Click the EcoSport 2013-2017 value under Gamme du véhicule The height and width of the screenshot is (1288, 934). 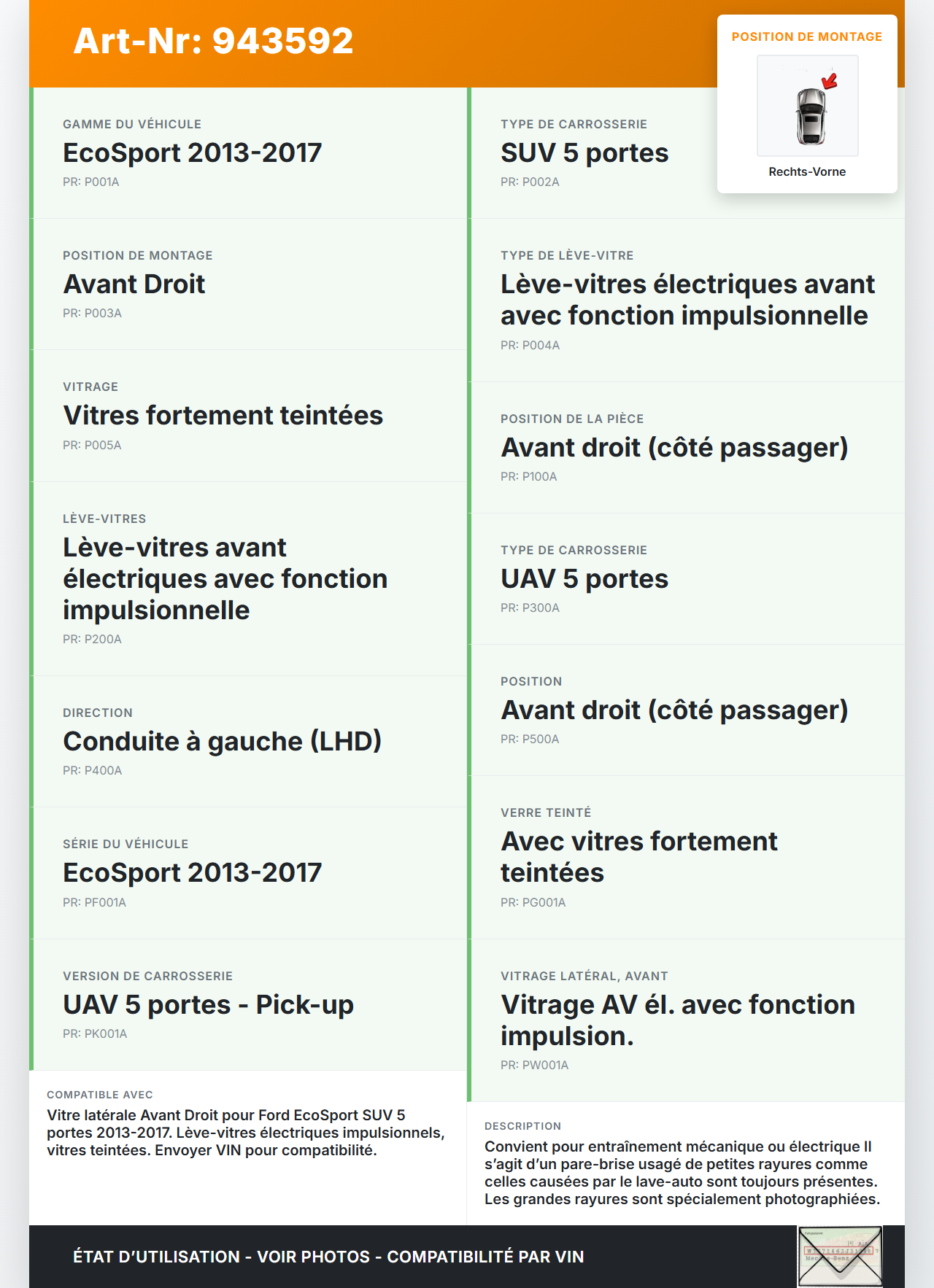point(192,153)
